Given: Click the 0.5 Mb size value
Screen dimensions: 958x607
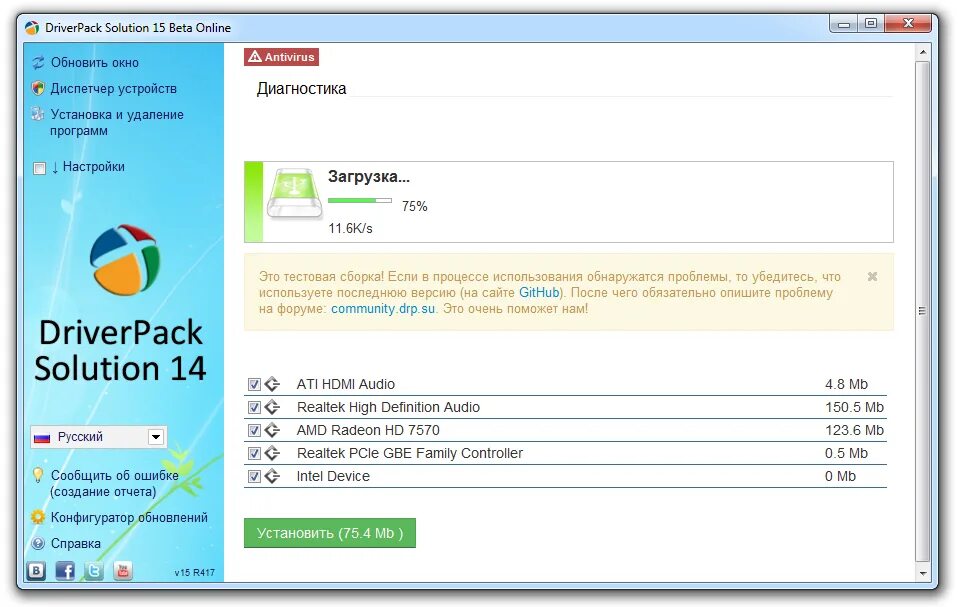Looking at the screenshot, I should click(846, 453).
